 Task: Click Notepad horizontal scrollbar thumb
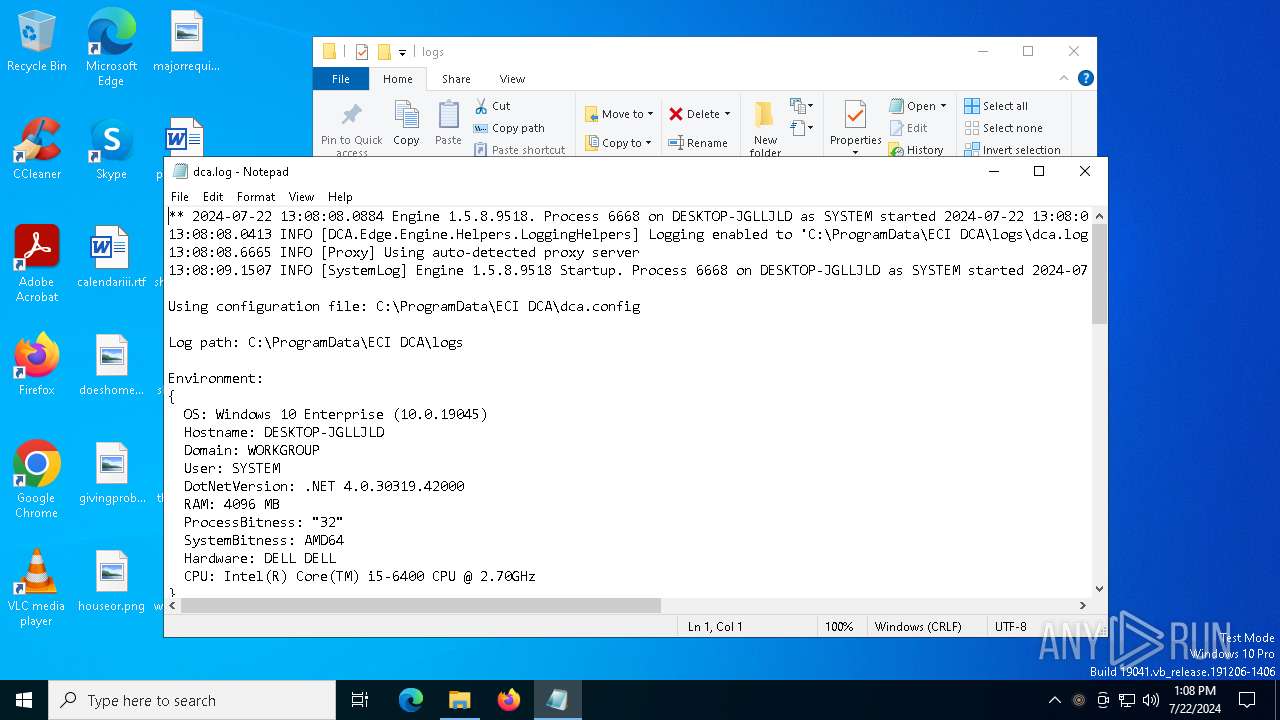421,605
